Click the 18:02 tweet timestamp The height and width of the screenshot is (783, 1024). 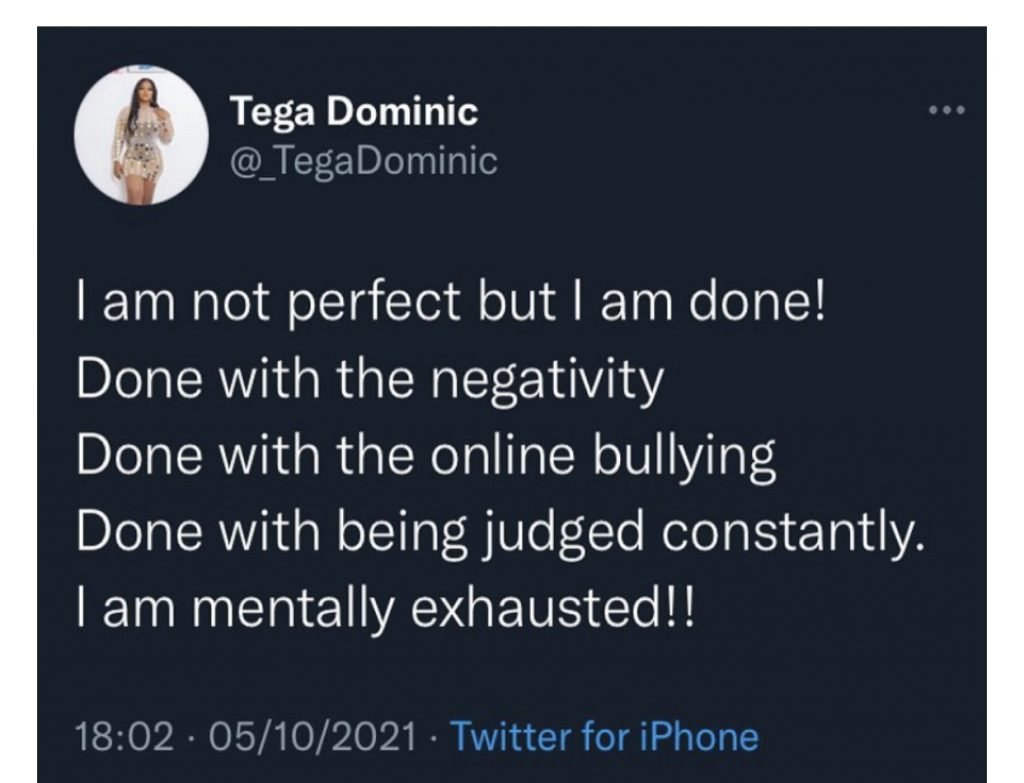tap(116, 738)
